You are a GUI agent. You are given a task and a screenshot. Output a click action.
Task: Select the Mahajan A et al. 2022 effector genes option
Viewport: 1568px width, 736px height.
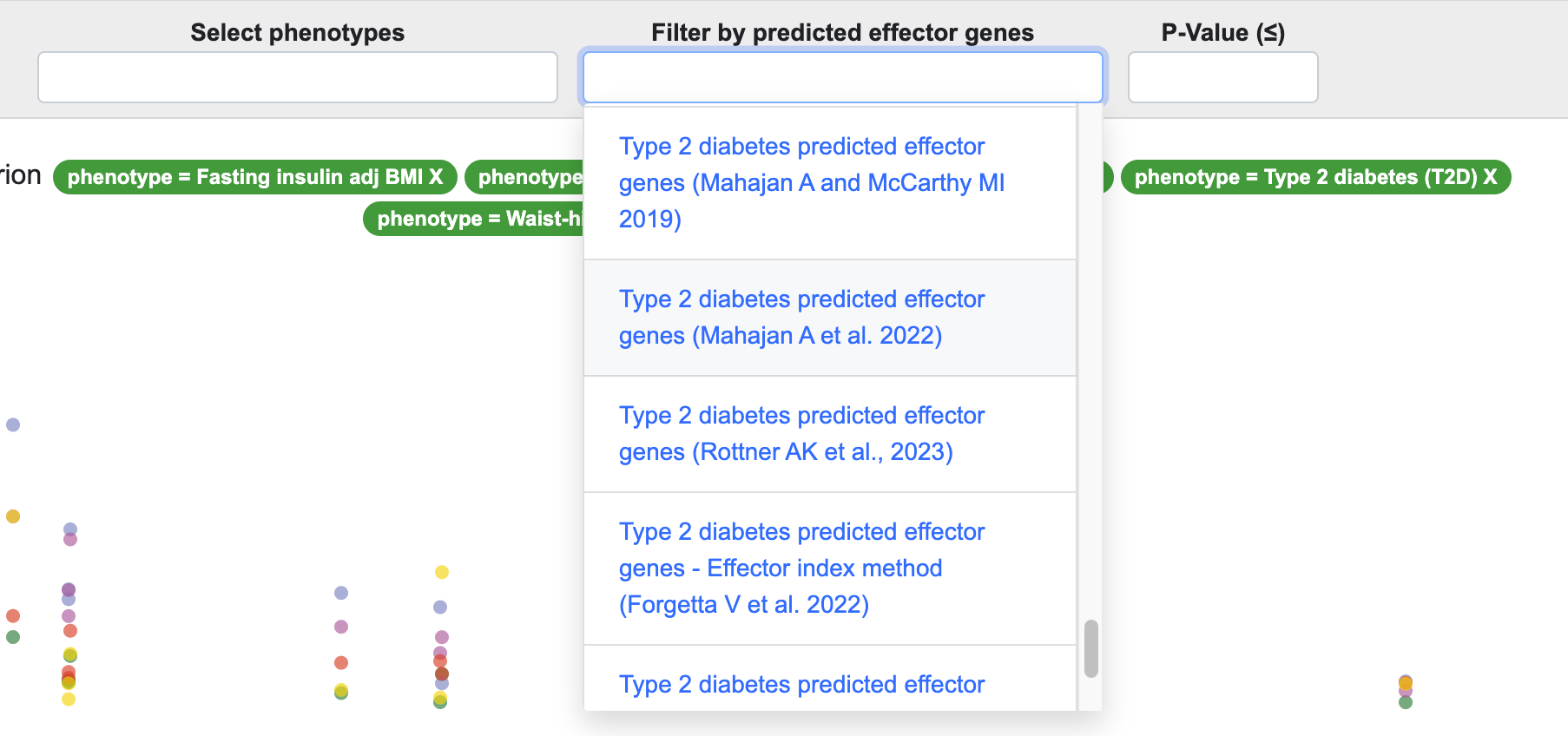(x=801, y=317)
